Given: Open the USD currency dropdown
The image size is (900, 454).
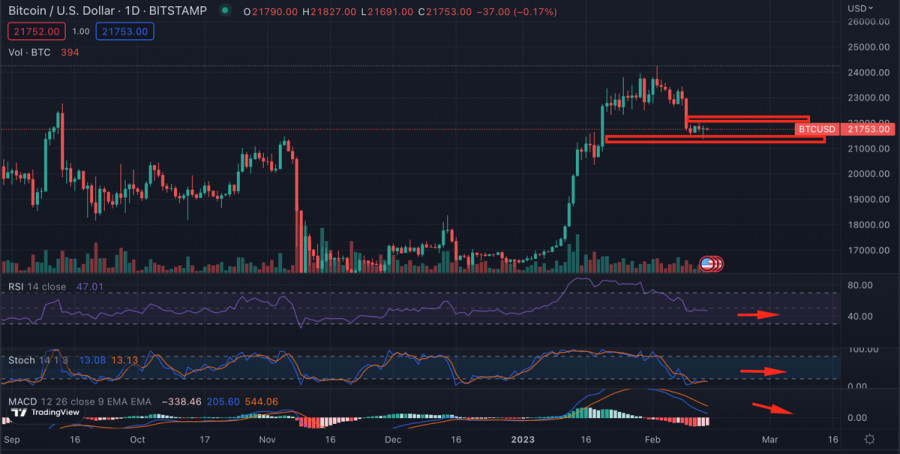Looking at the screenshot, I should coord(860,8).
